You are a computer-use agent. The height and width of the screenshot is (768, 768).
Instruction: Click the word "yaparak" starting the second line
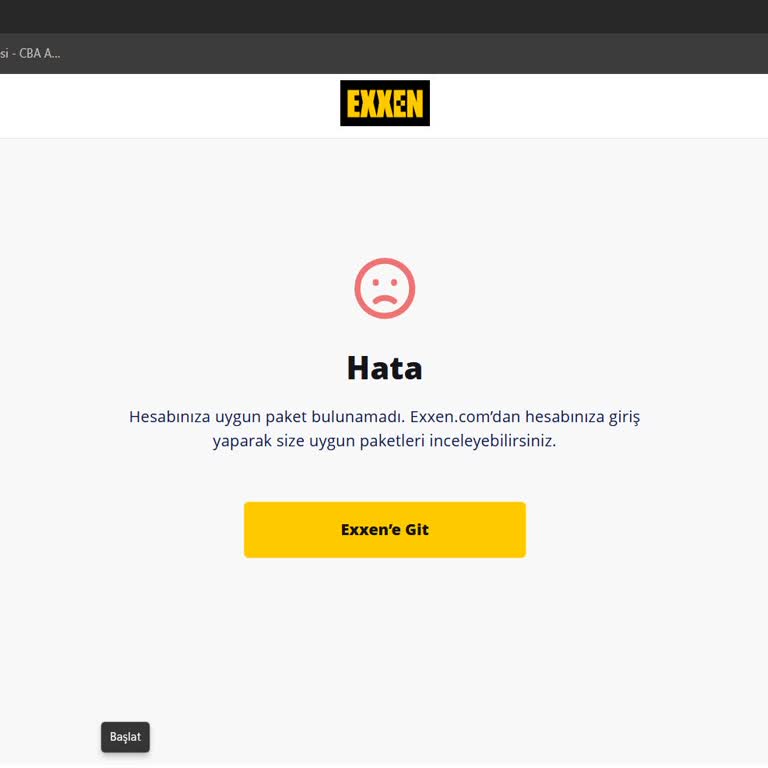pos(242,441)
